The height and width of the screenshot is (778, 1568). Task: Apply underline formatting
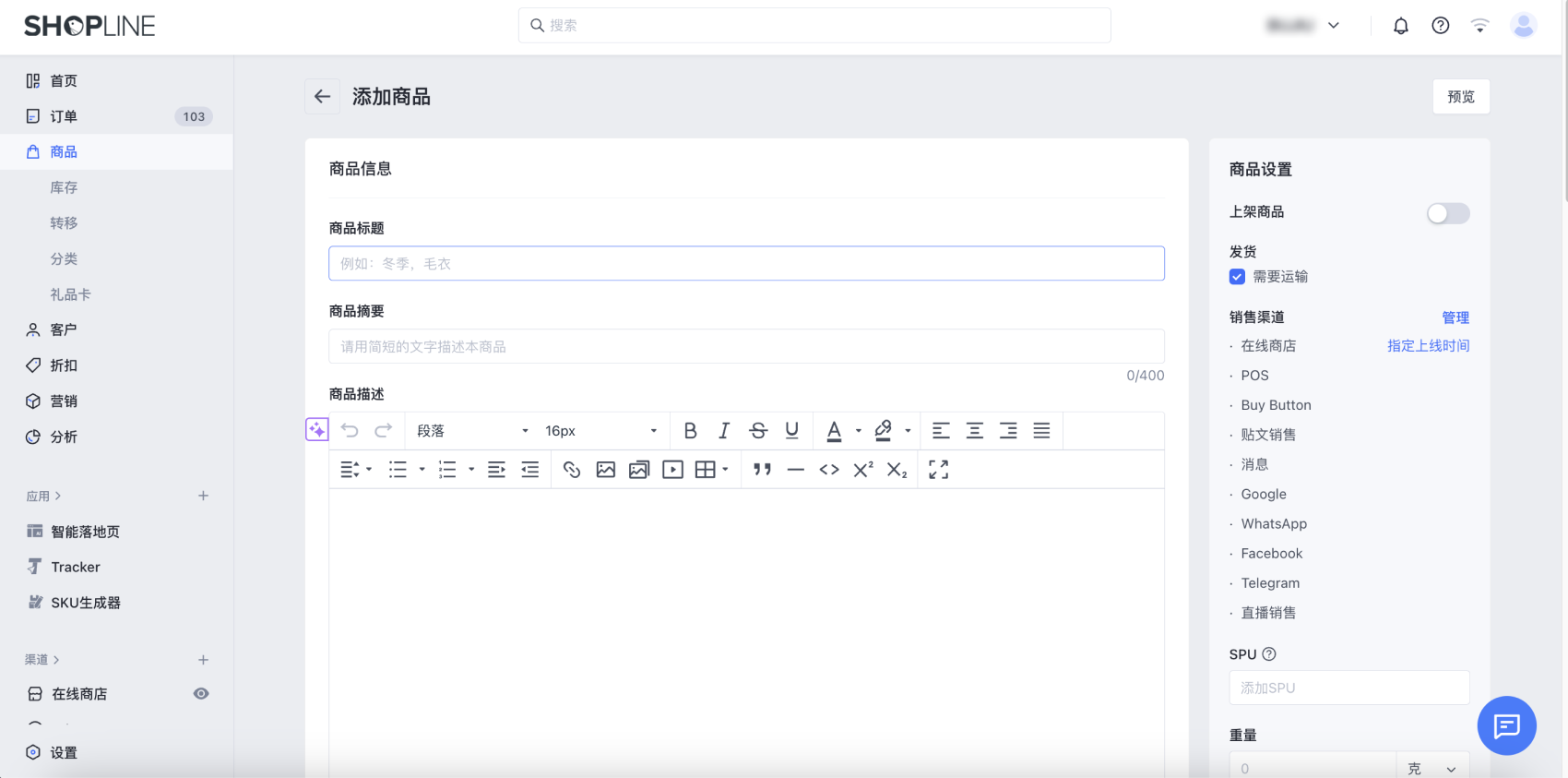coord(791,430)
